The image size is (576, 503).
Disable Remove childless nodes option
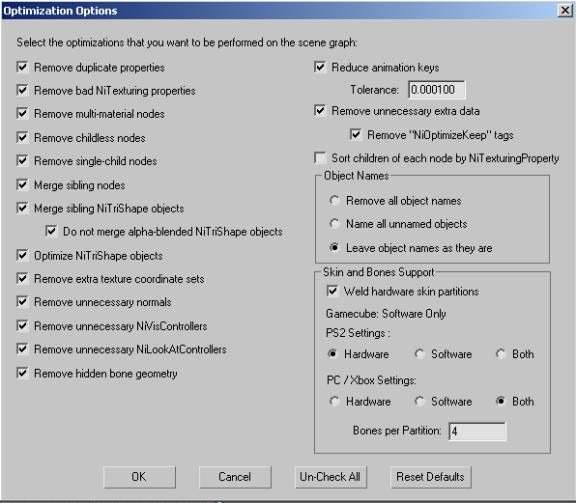[22, 138]
